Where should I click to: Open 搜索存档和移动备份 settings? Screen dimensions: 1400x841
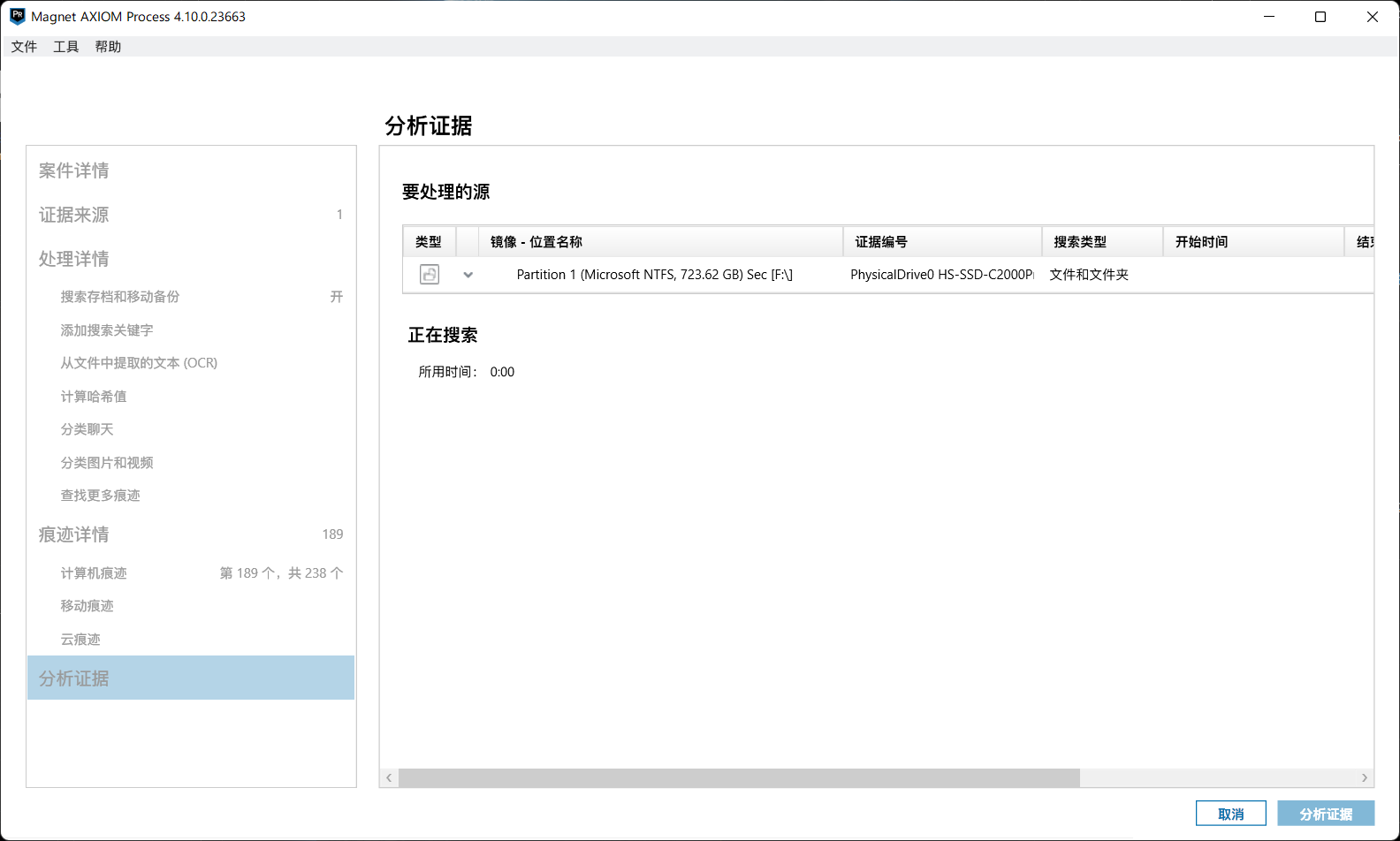click(120, 297)
